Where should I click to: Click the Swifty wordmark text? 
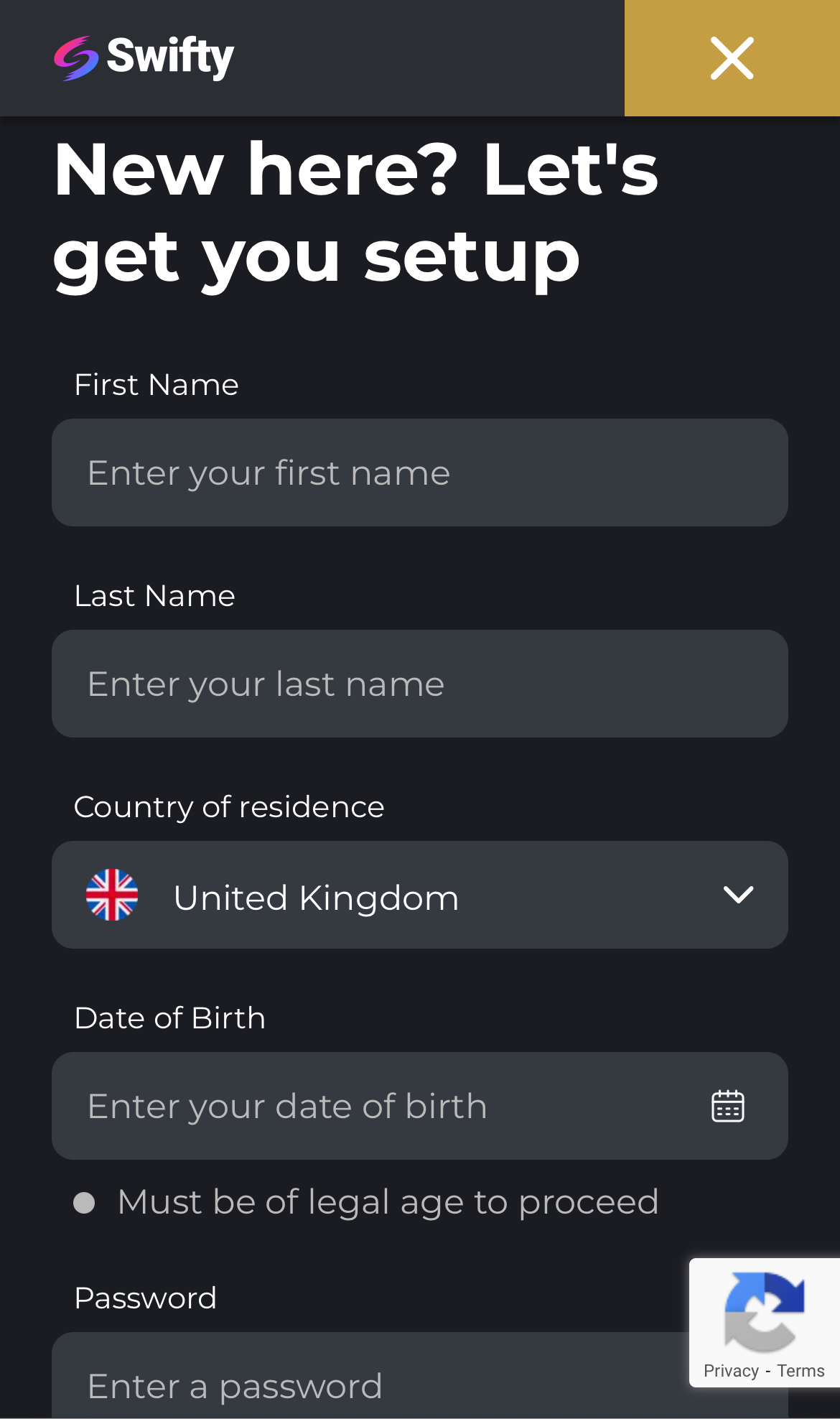tap(170, 57)
